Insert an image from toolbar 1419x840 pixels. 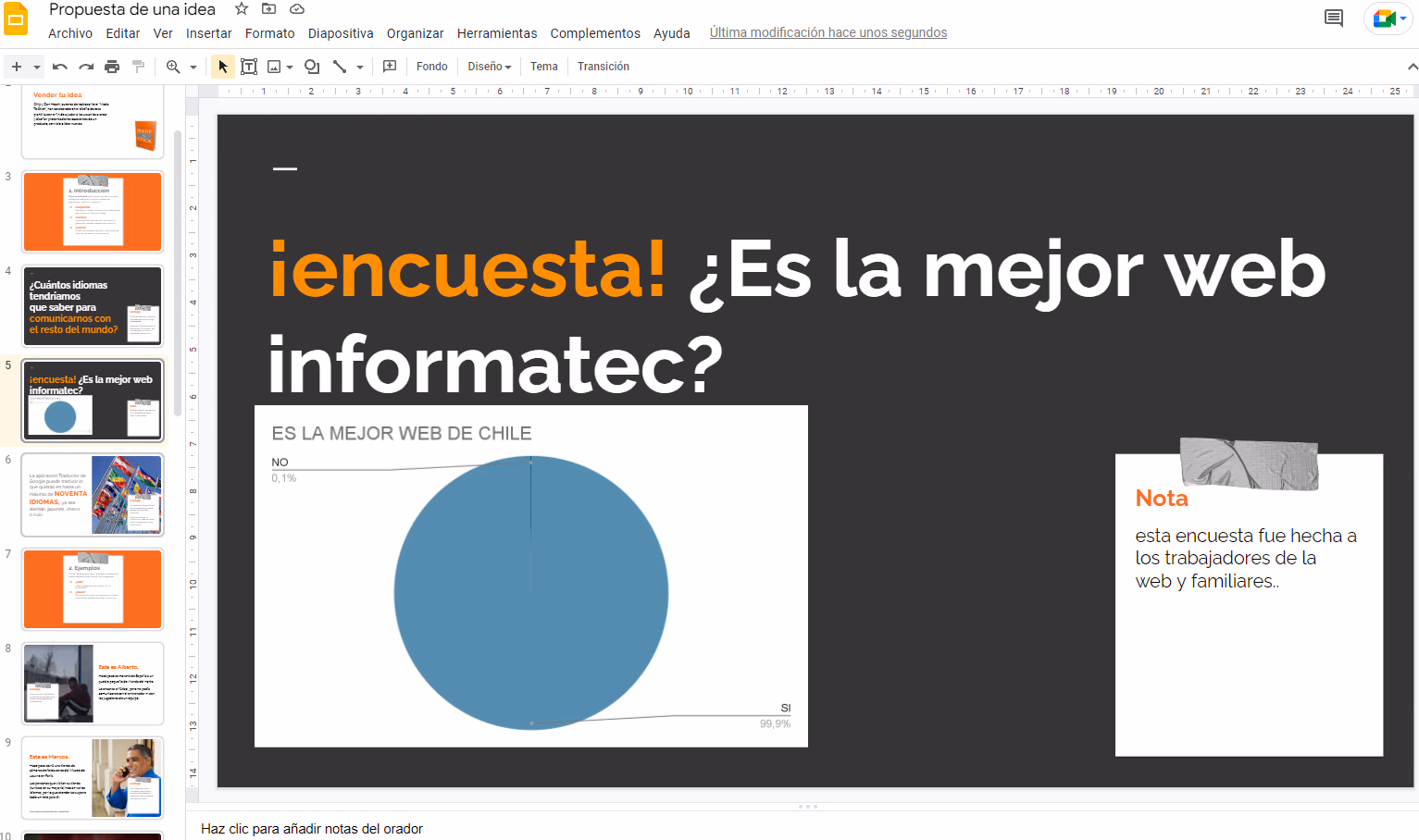[274, 67]
